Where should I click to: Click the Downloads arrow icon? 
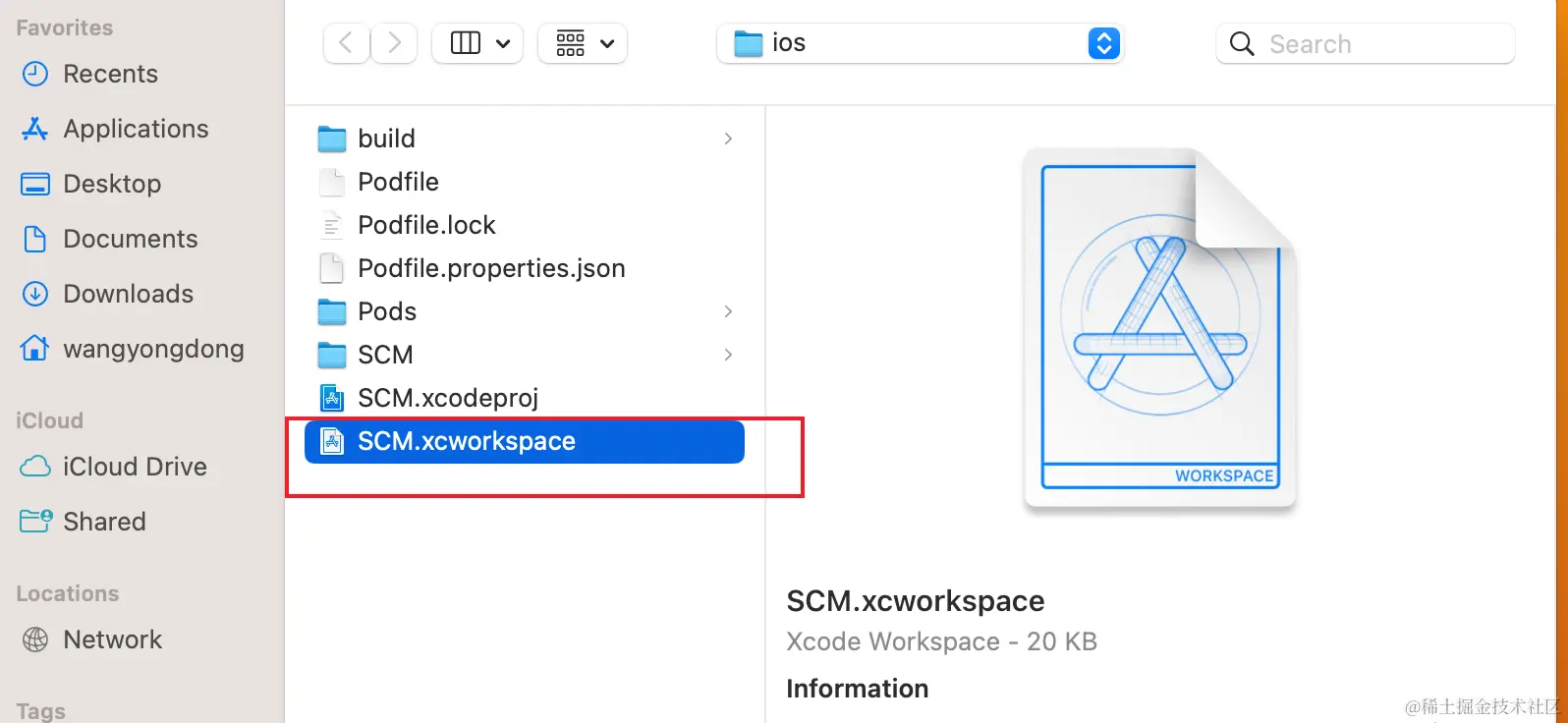click(35, 294)
